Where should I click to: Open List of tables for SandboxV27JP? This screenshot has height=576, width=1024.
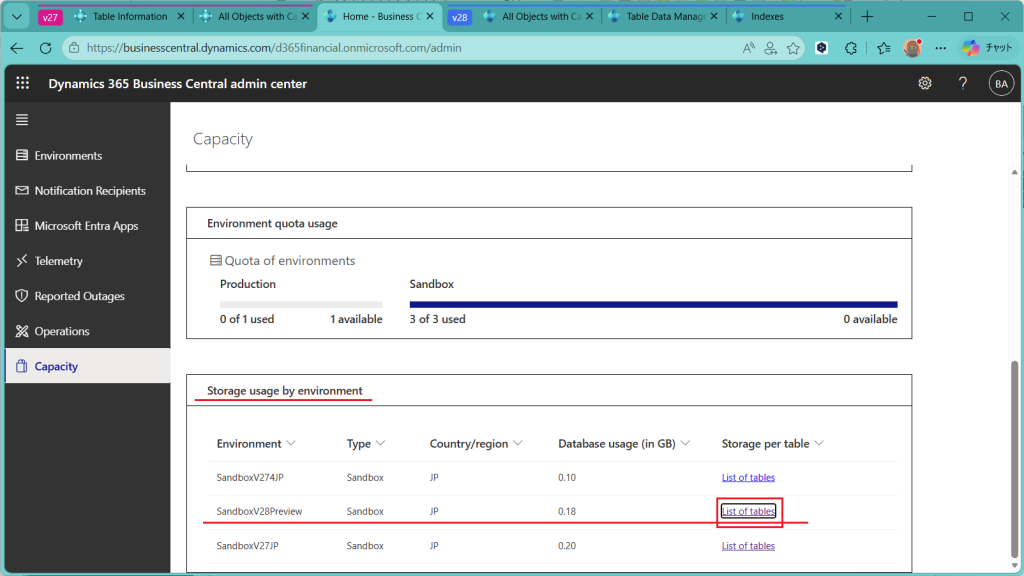748,546
